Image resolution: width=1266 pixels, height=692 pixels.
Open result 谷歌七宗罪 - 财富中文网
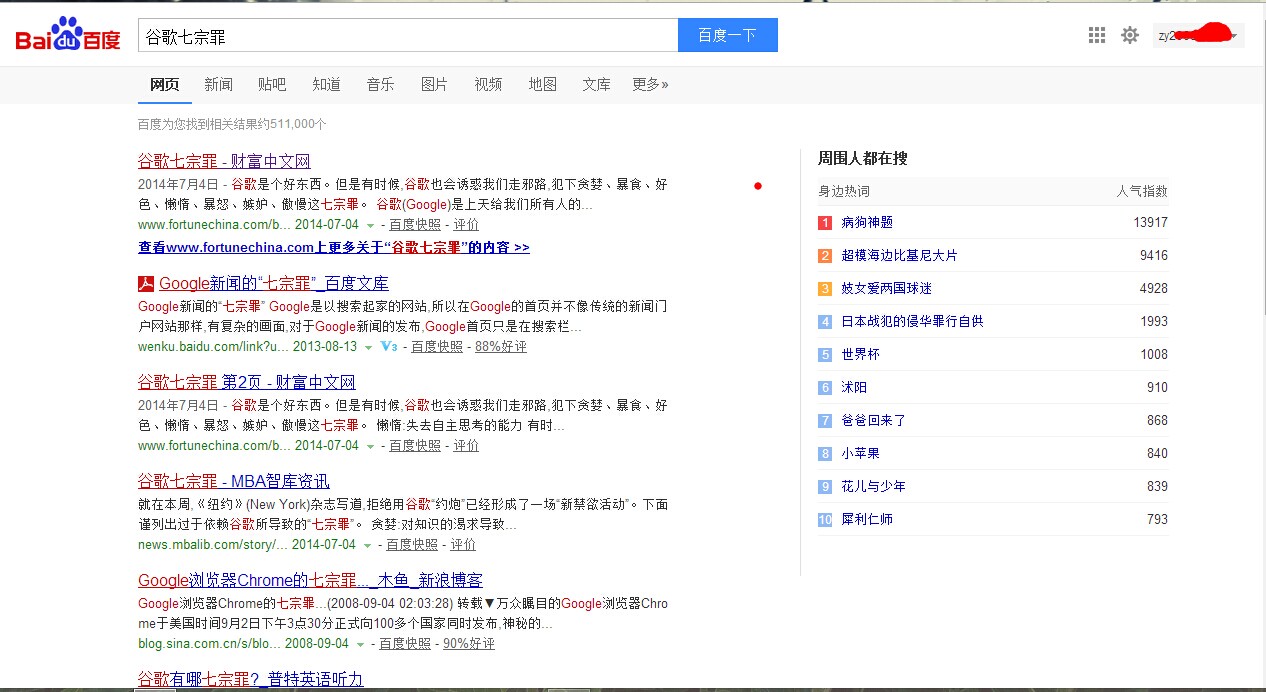tap(224, 161)
